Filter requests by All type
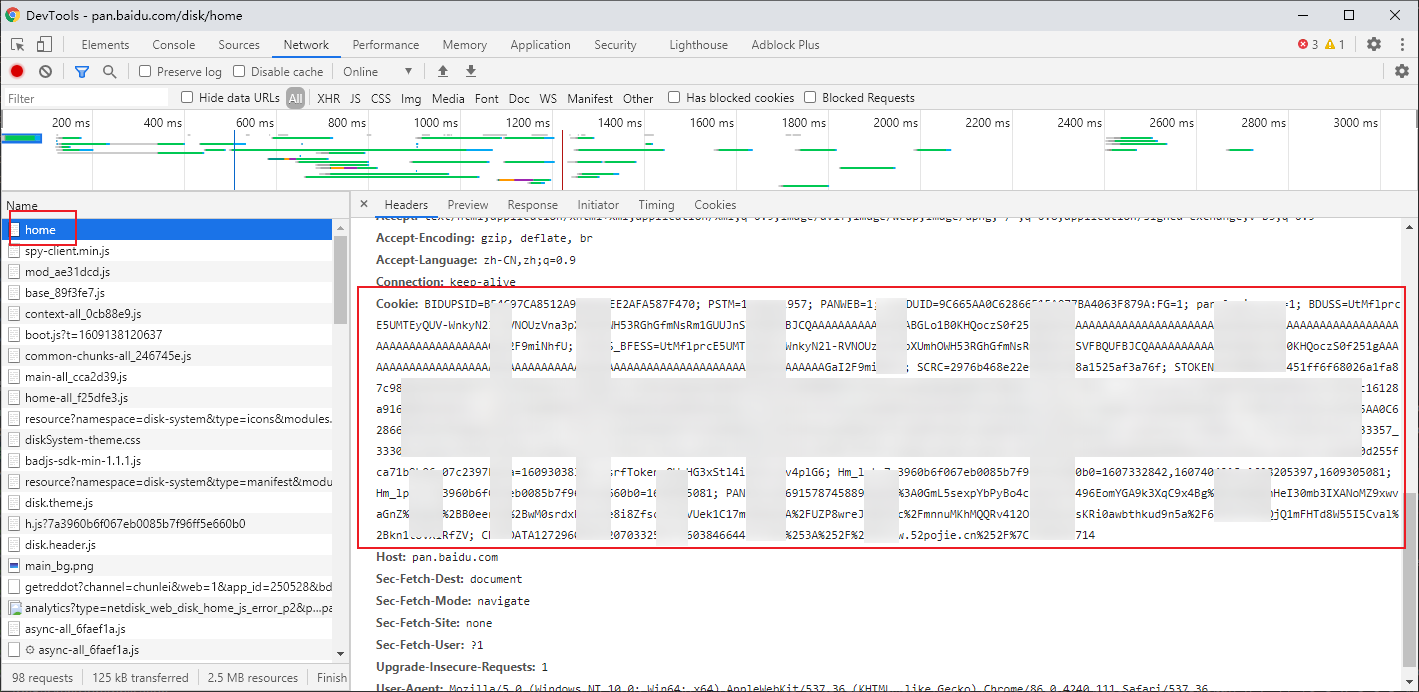 pos(295,98)
